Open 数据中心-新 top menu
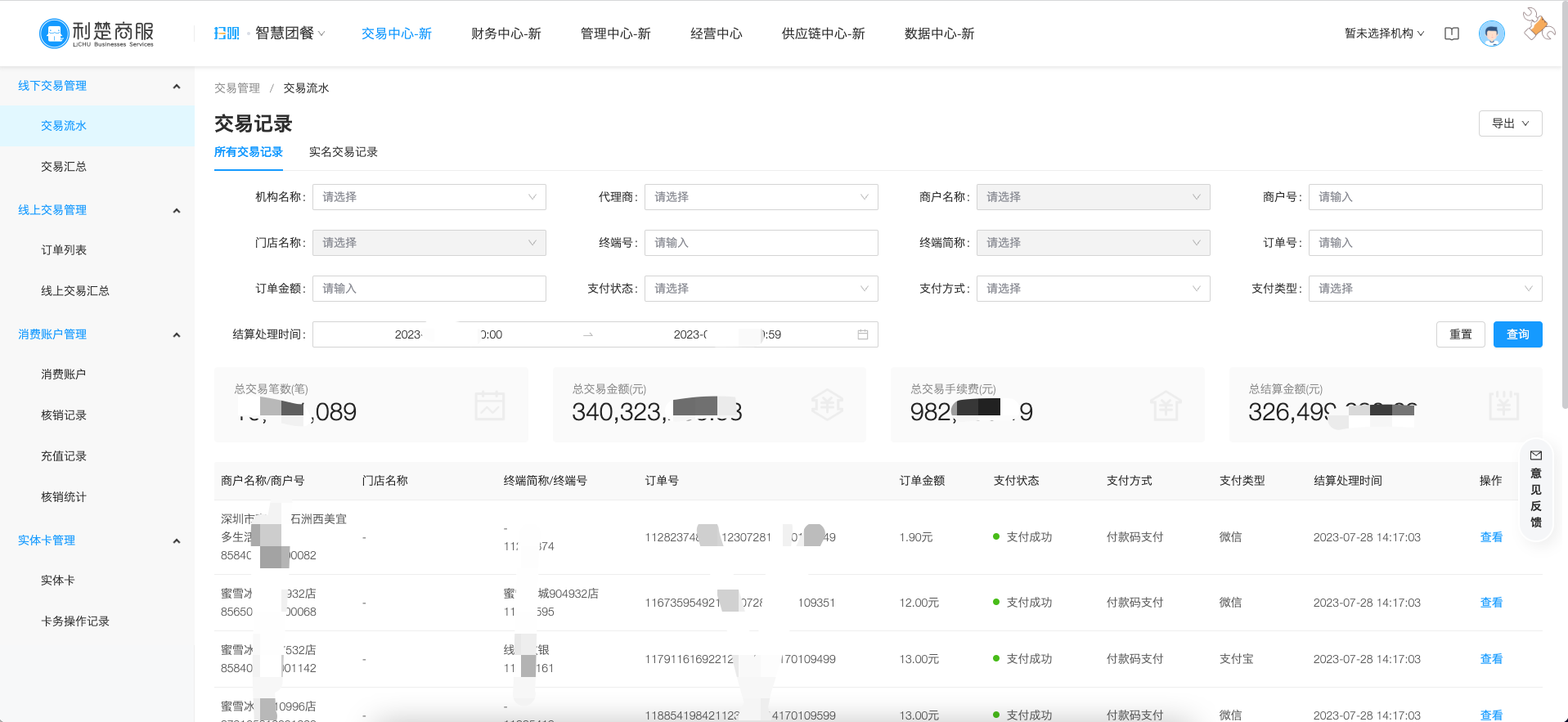The image size is (1568, 722). point(940,34)
